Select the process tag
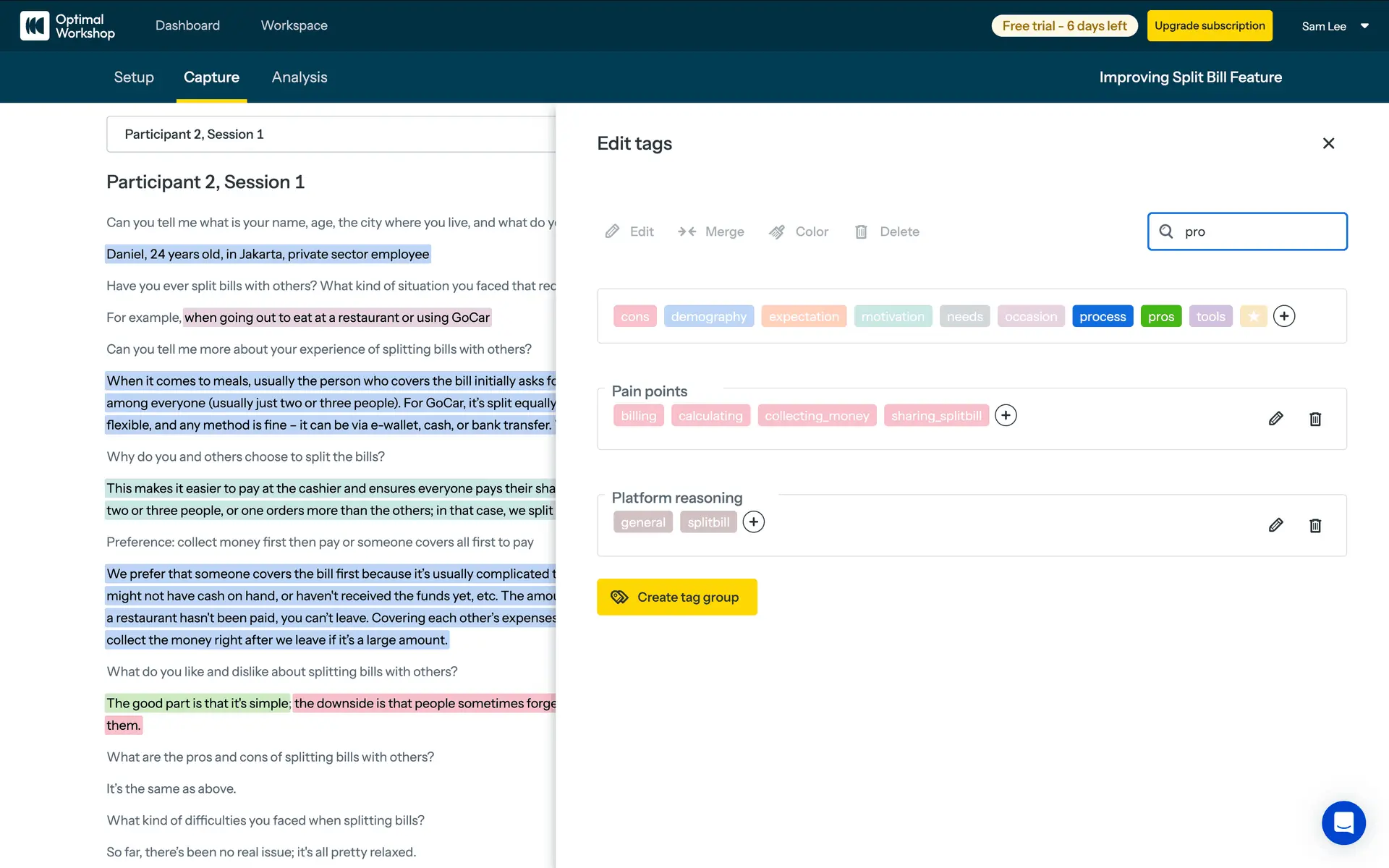The image size is (1389, 868). [1102, 316]
